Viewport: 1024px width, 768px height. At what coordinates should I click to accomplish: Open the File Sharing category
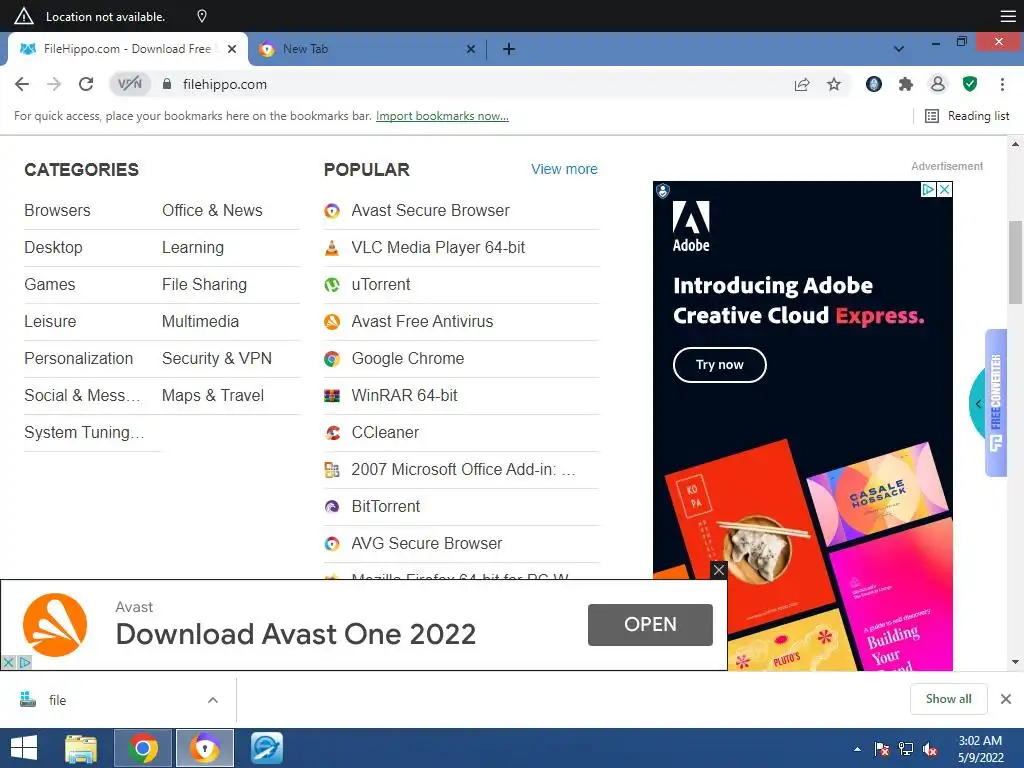(x=204, y=285)
